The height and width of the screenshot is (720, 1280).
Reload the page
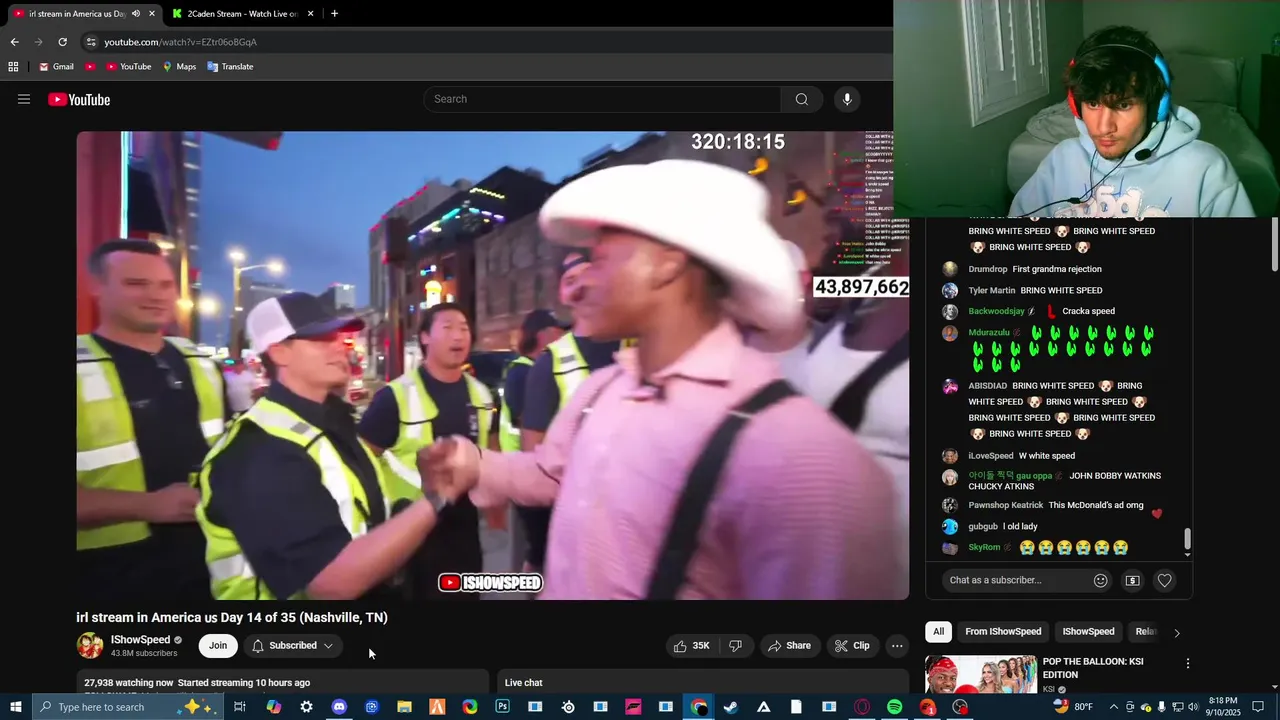coord(62,42)
